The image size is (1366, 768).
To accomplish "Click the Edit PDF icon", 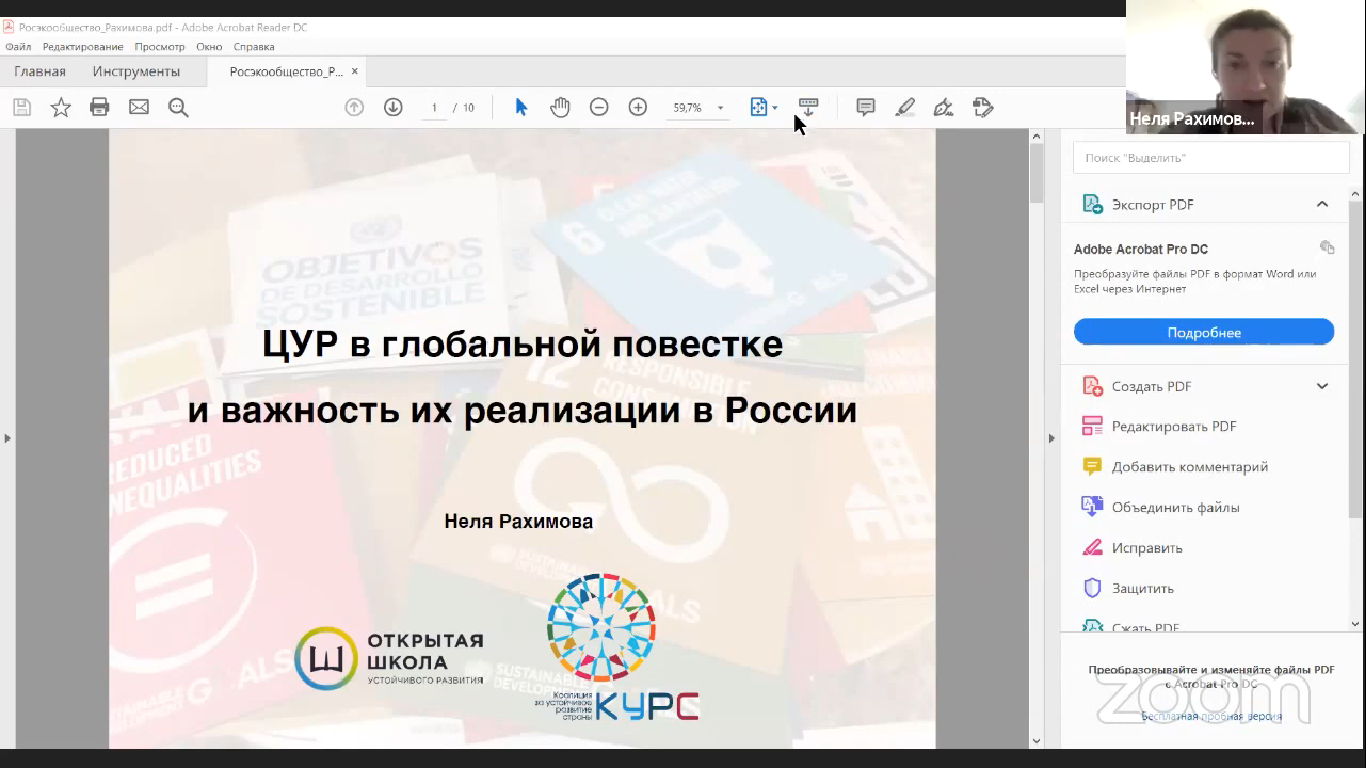I will (x=1092, y=426).
